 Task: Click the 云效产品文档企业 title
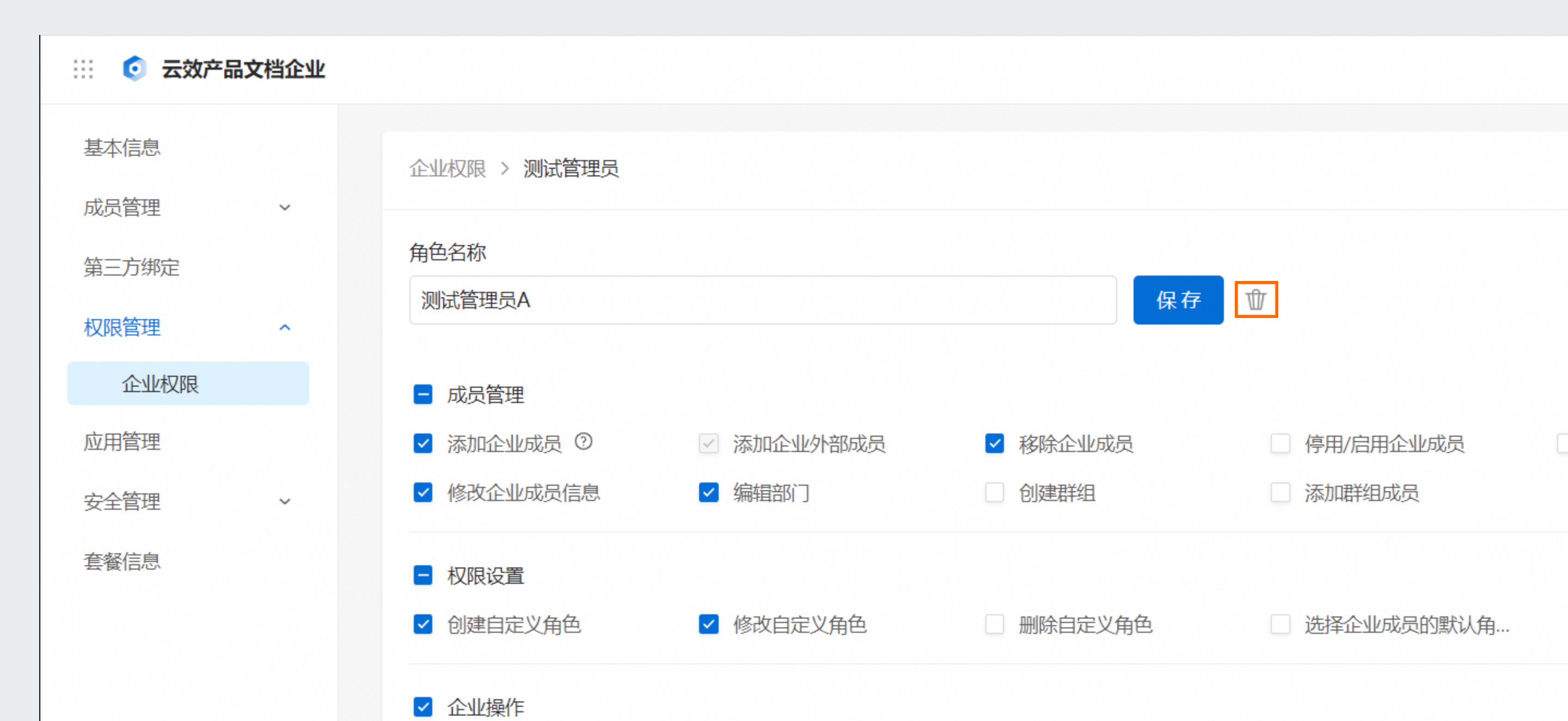coord(243,69)
